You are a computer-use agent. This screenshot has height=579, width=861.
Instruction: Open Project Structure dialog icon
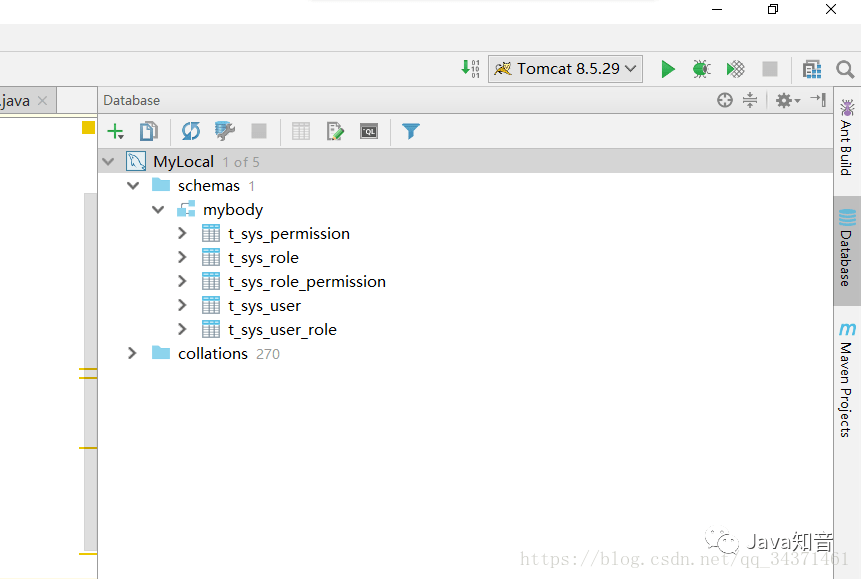812,69
